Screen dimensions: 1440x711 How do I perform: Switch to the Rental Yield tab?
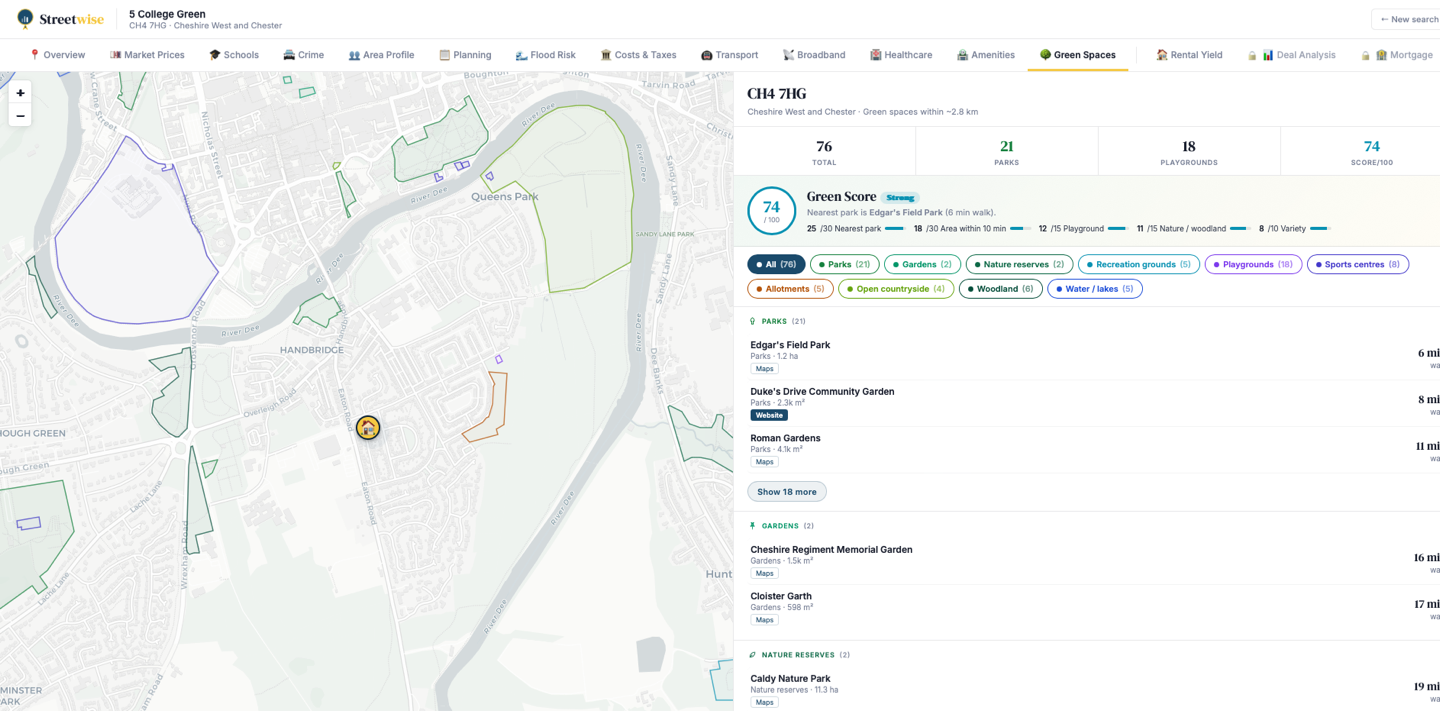click(x=1189, y=55)
